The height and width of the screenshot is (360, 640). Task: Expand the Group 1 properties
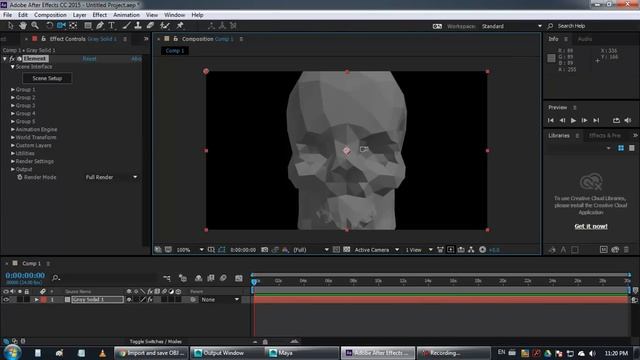point(13,89)
